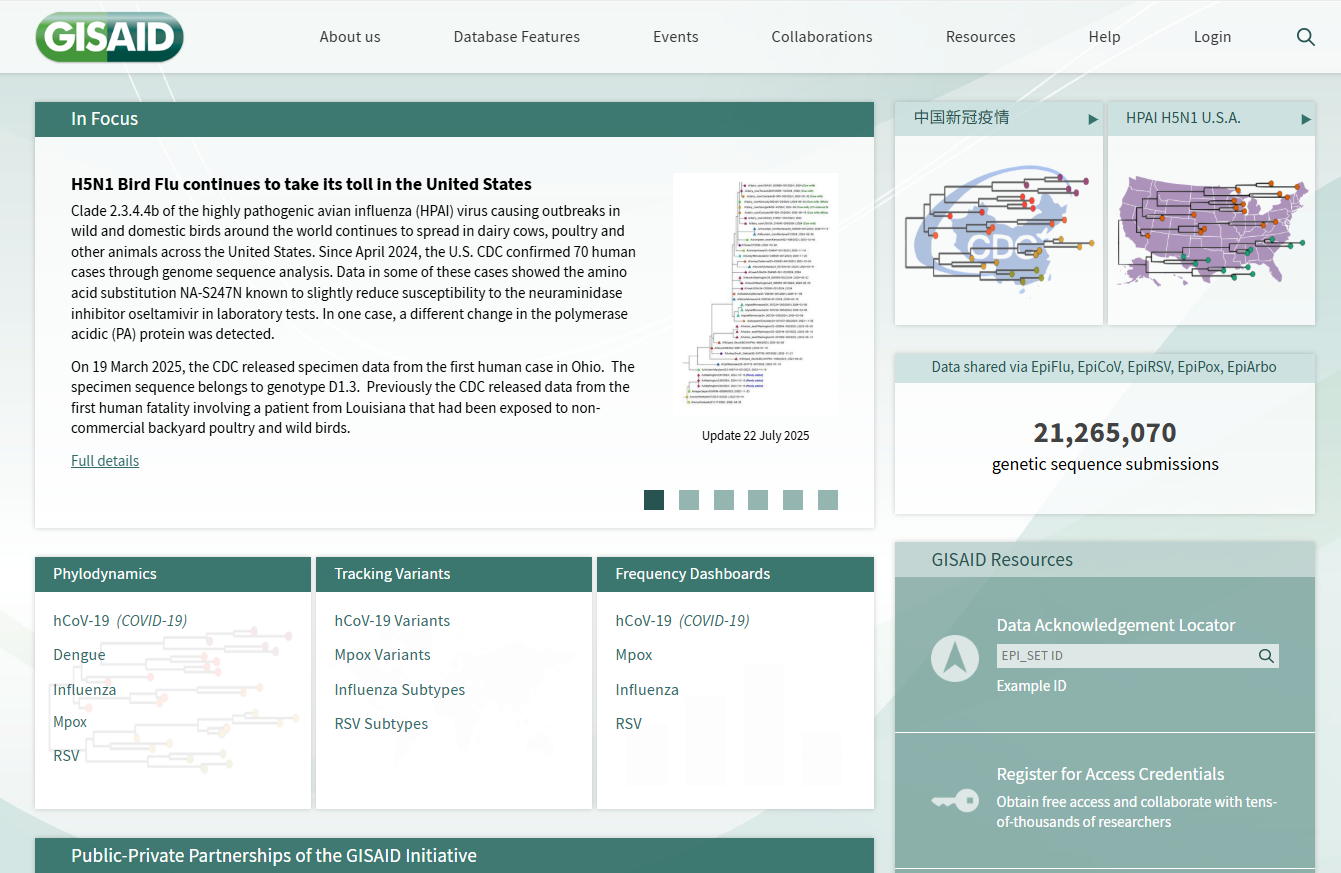
Task: Open the search magnifier in top navigation
Action: click(x=1305, y=37)
